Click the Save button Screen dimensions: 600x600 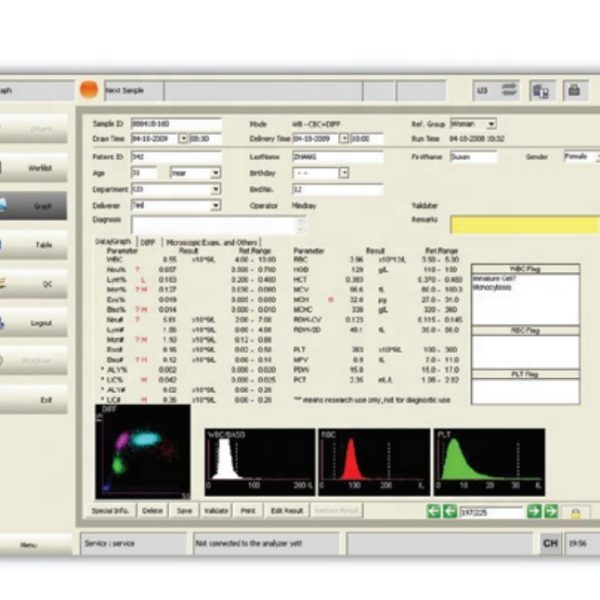[184, 511]
